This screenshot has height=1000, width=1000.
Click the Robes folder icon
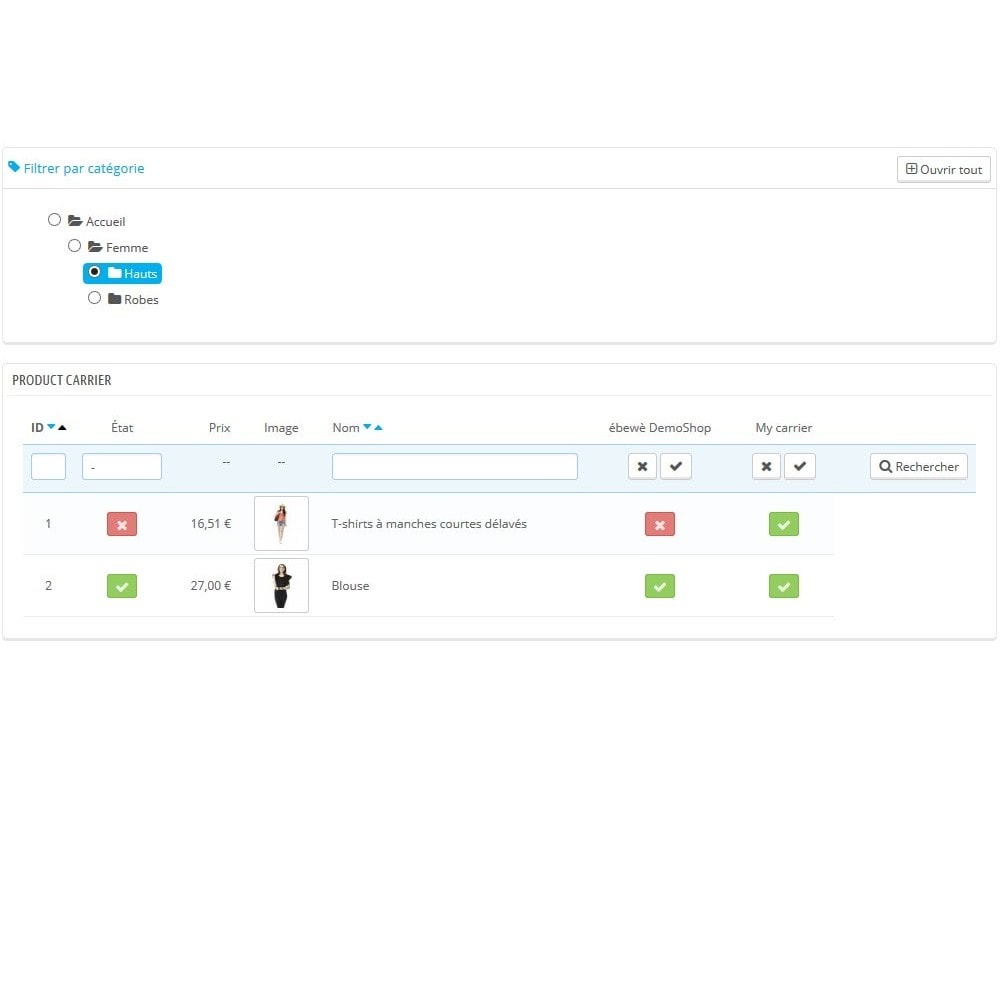[115, 298]
